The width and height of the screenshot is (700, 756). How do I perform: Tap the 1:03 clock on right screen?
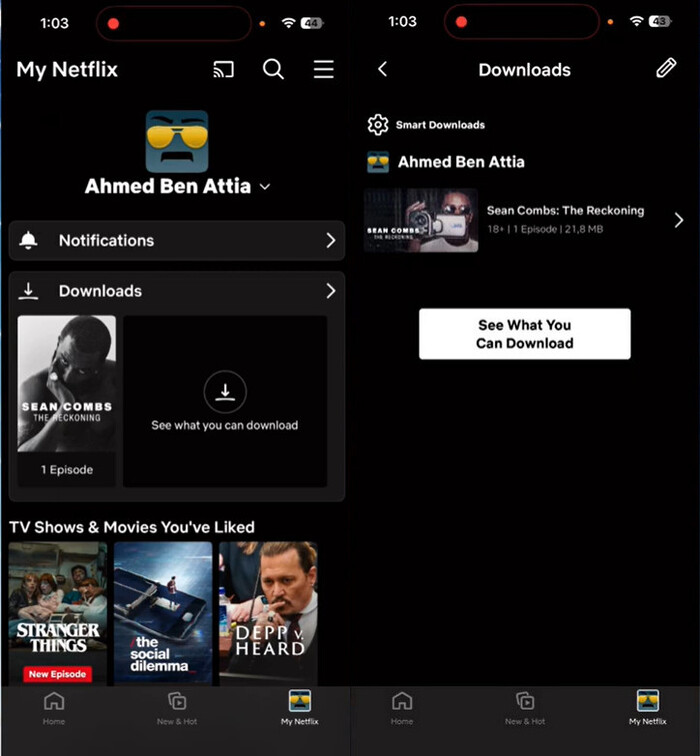402,21
